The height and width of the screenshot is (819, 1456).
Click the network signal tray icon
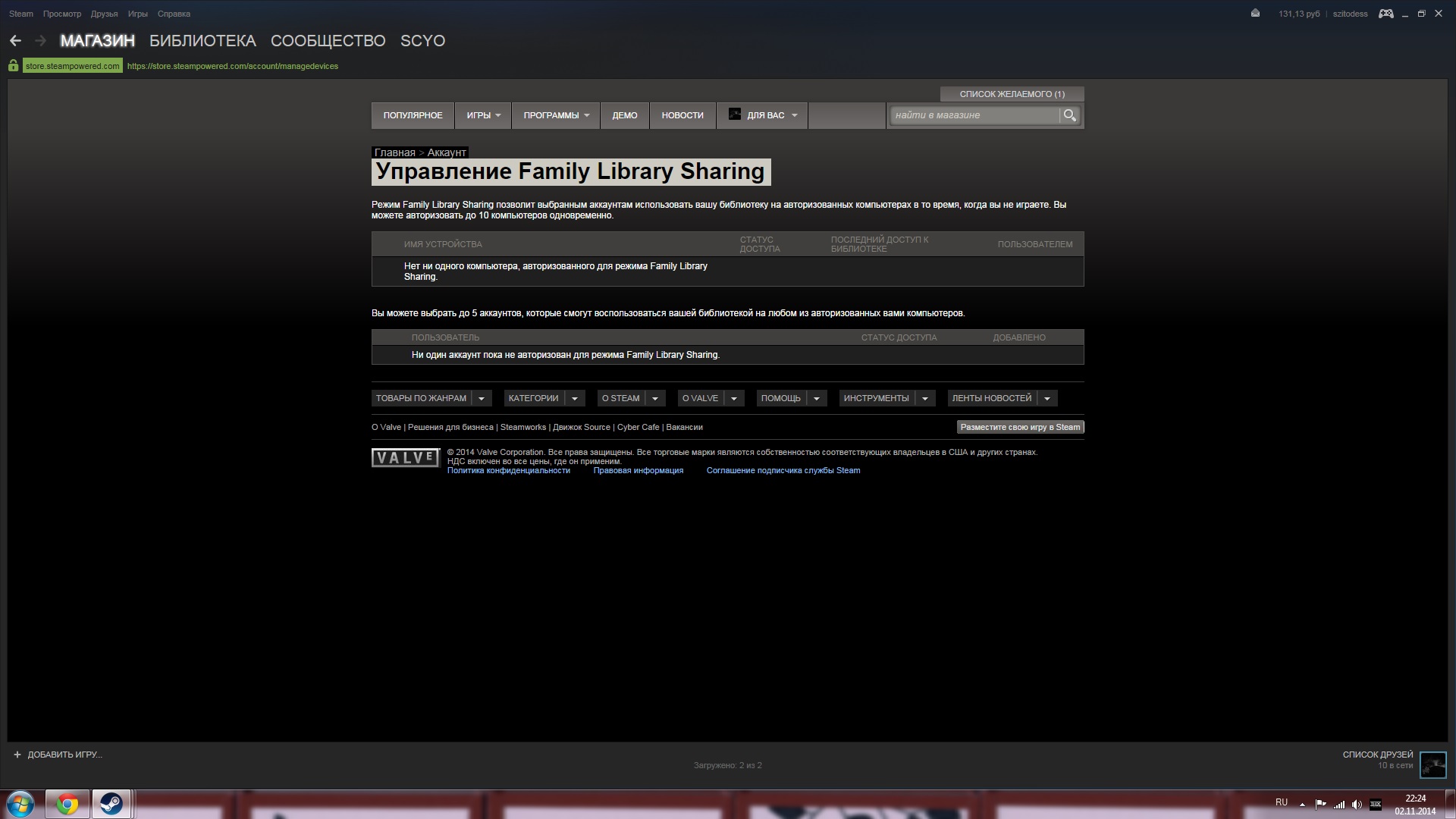tap(1339, 805)
